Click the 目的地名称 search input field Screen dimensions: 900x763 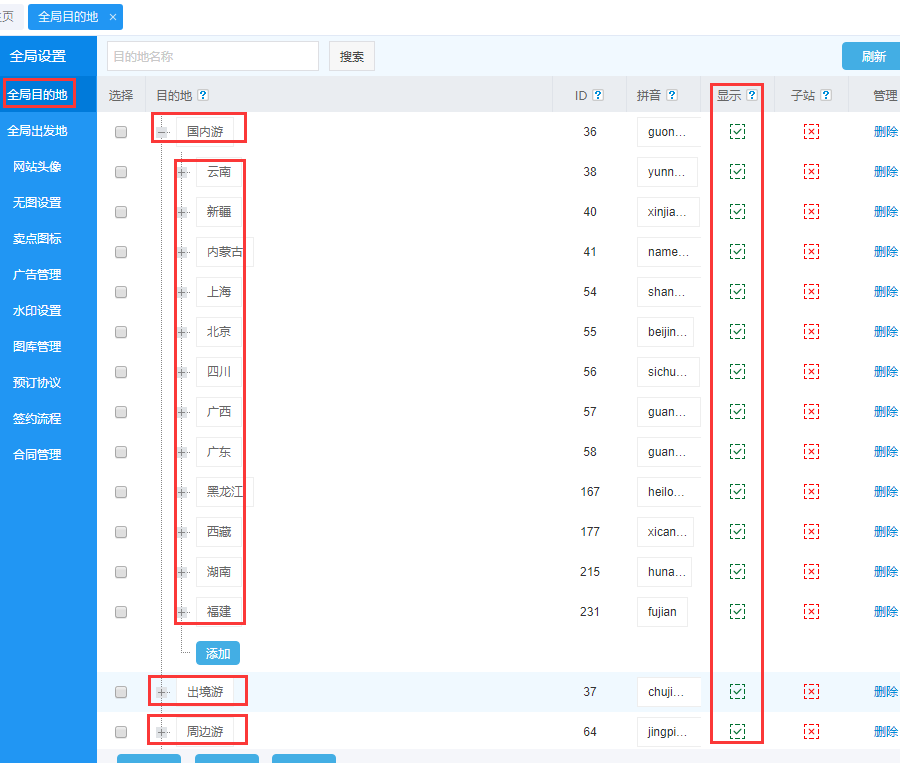[x=212, y=57]
